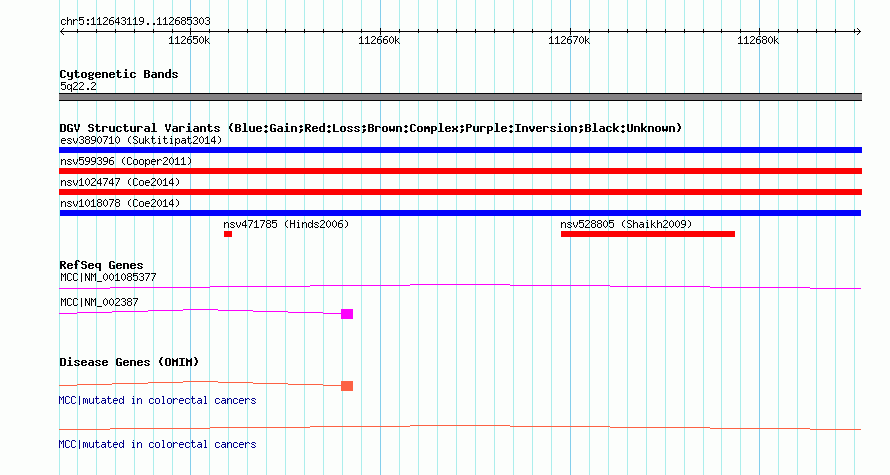Click the nsv599396 red loss variant bar

[x=460, y=171]
